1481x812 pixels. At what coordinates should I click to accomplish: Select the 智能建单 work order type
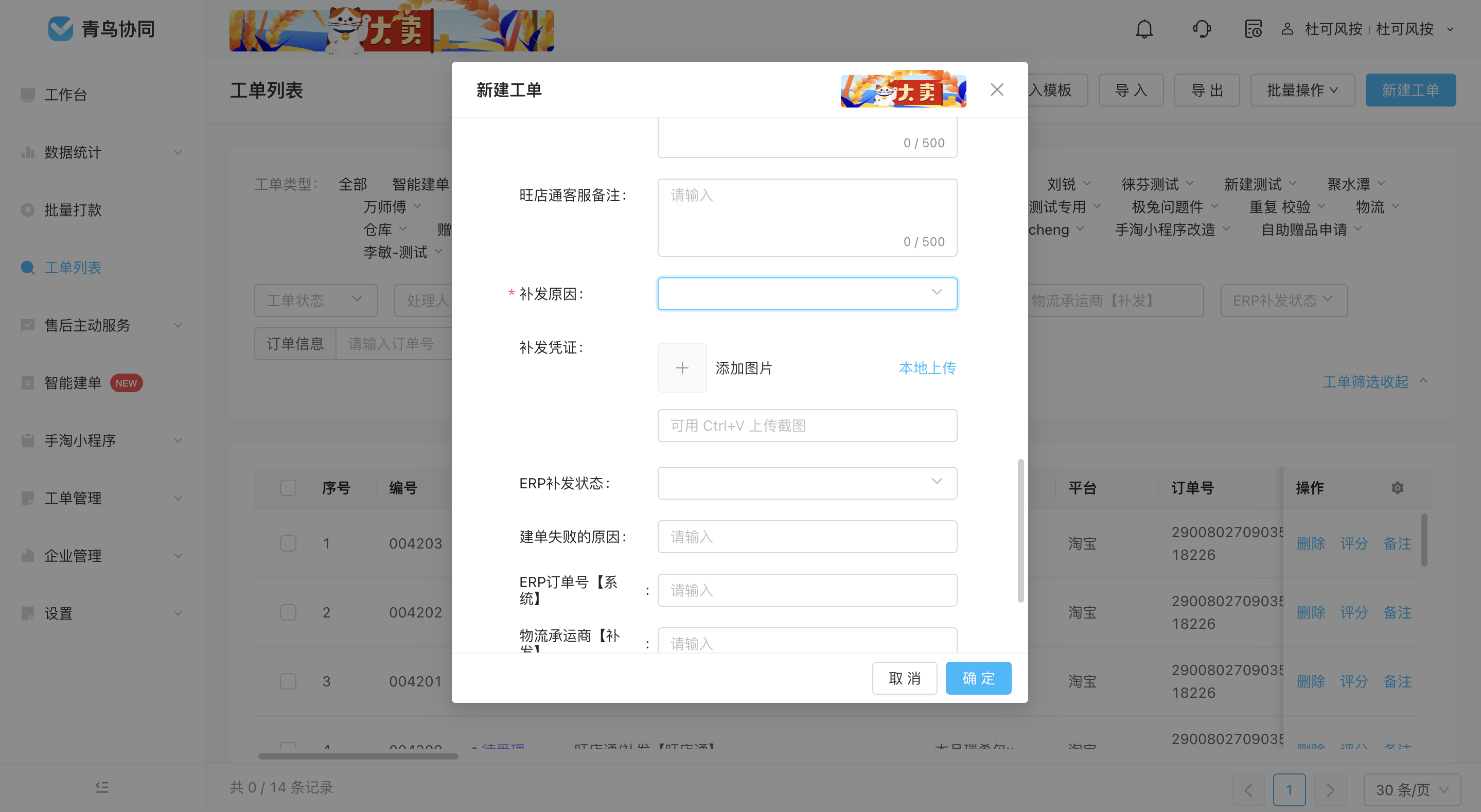click(420, 184)
